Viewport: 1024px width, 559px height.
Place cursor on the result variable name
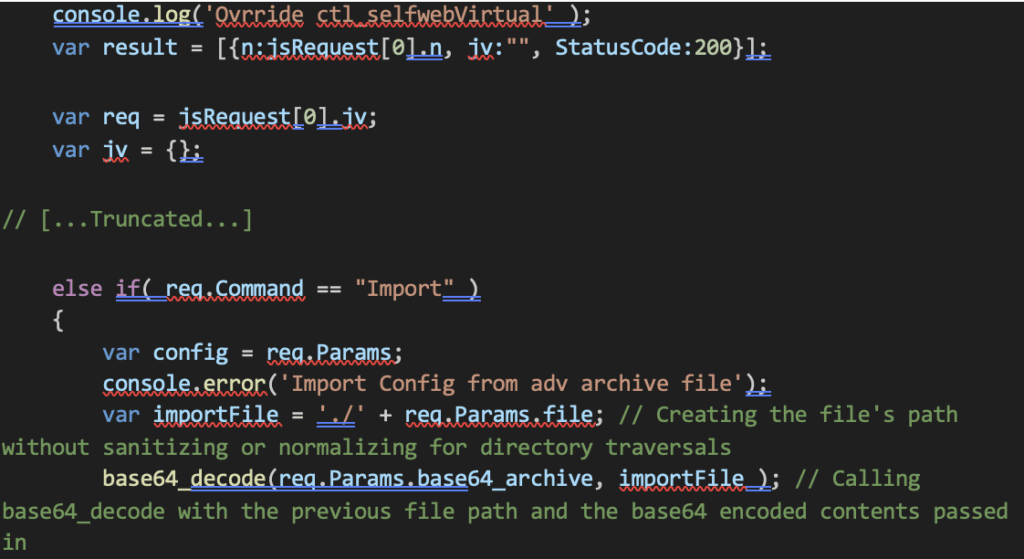coord(140,49)
